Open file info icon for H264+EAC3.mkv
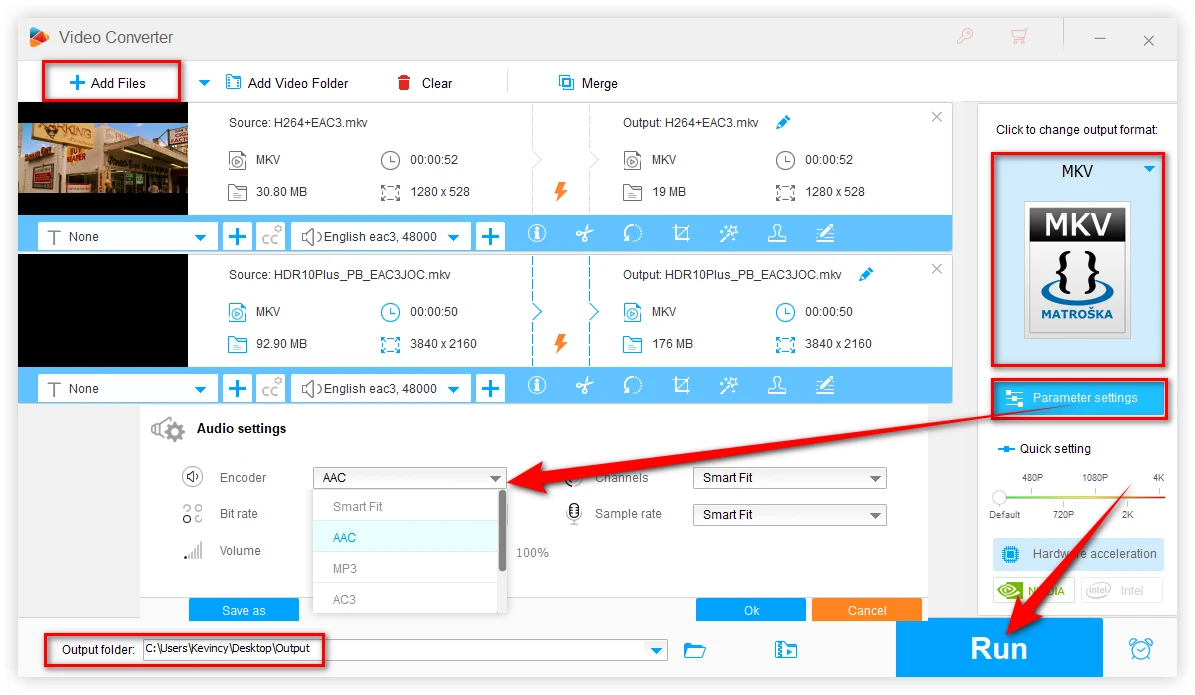The width and height of the screenshot is (1195, 695). pos(537,234)
